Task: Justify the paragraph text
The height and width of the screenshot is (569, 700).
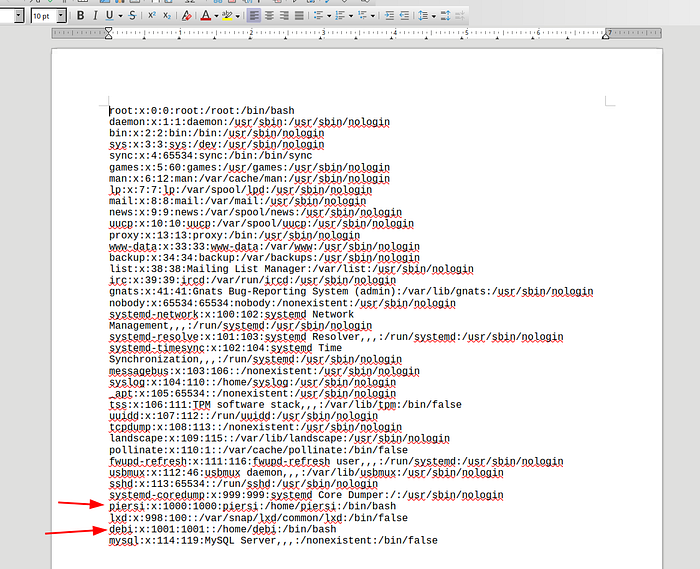Action: [x=299, y=16]
